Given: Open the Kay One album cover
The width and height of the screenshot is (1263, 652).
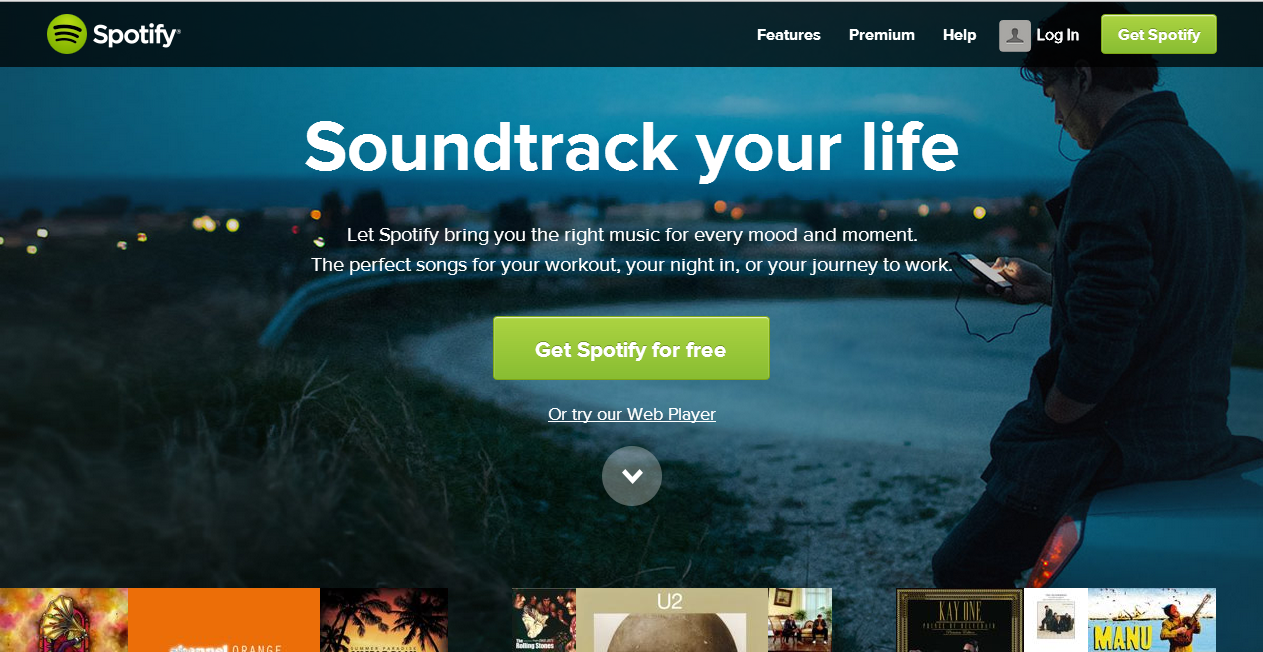Looking at the screenshot, I should [x=960, y=620].
